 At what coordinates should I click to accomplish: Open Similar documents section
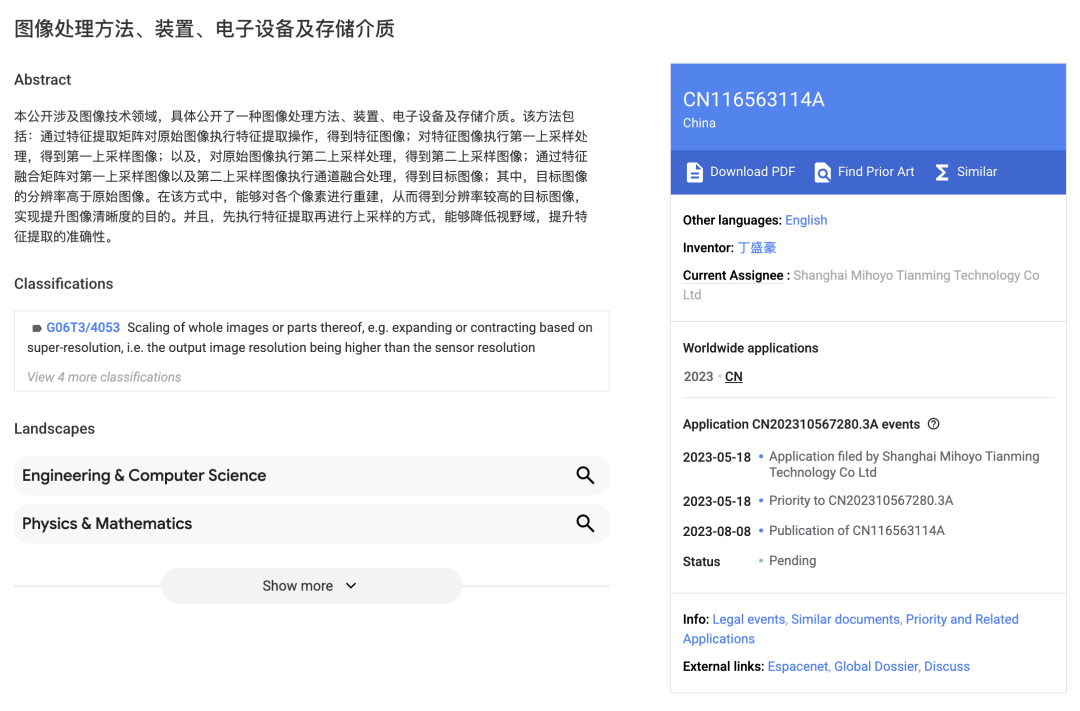click(845, 619)
